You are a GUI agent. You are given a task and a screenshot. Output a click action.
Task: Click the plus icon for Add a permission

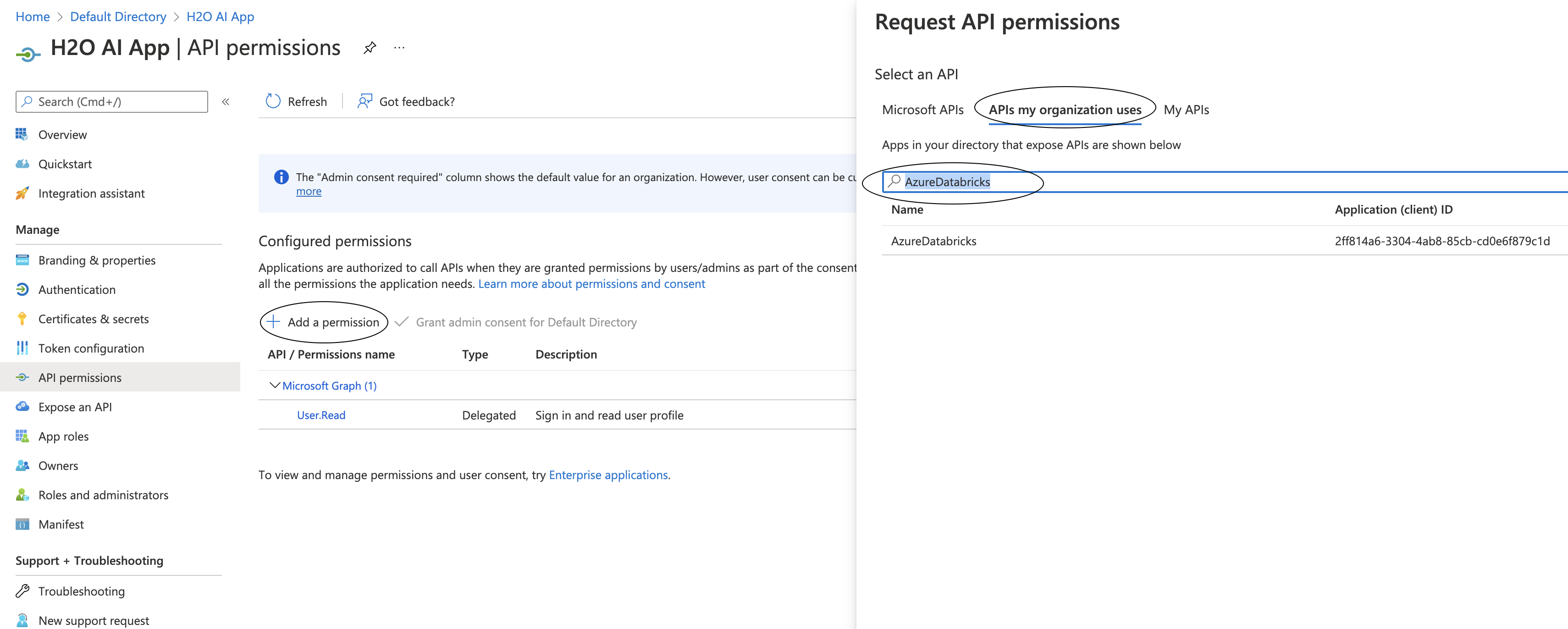[273, 321]
